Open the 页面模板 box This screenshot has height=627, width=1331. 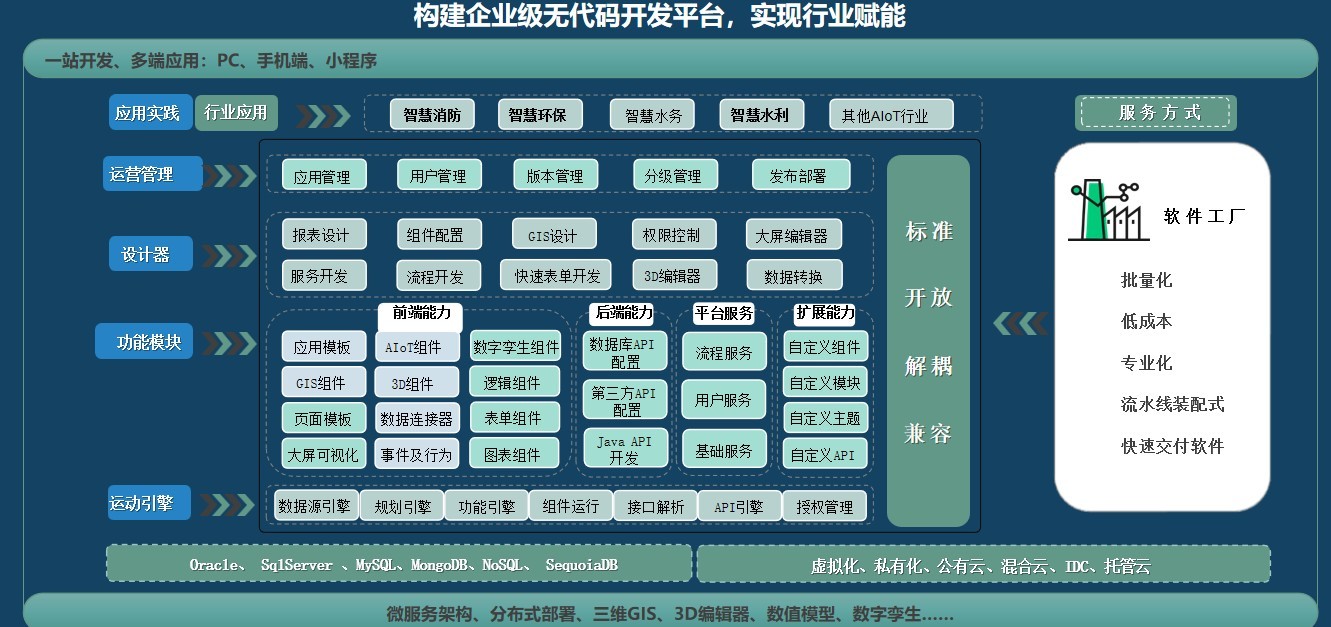[323, 418]
